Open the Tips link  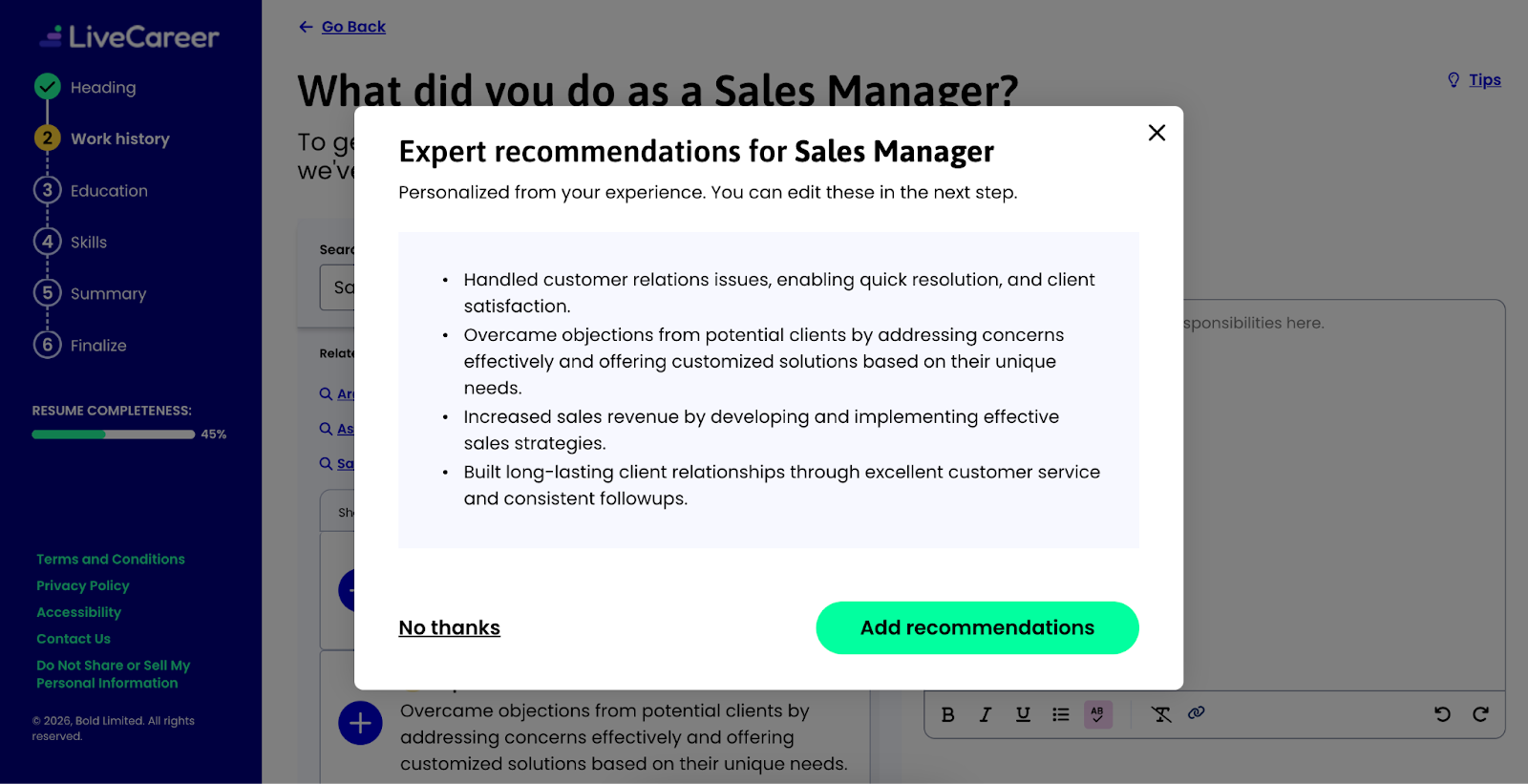click(1484, 80)
